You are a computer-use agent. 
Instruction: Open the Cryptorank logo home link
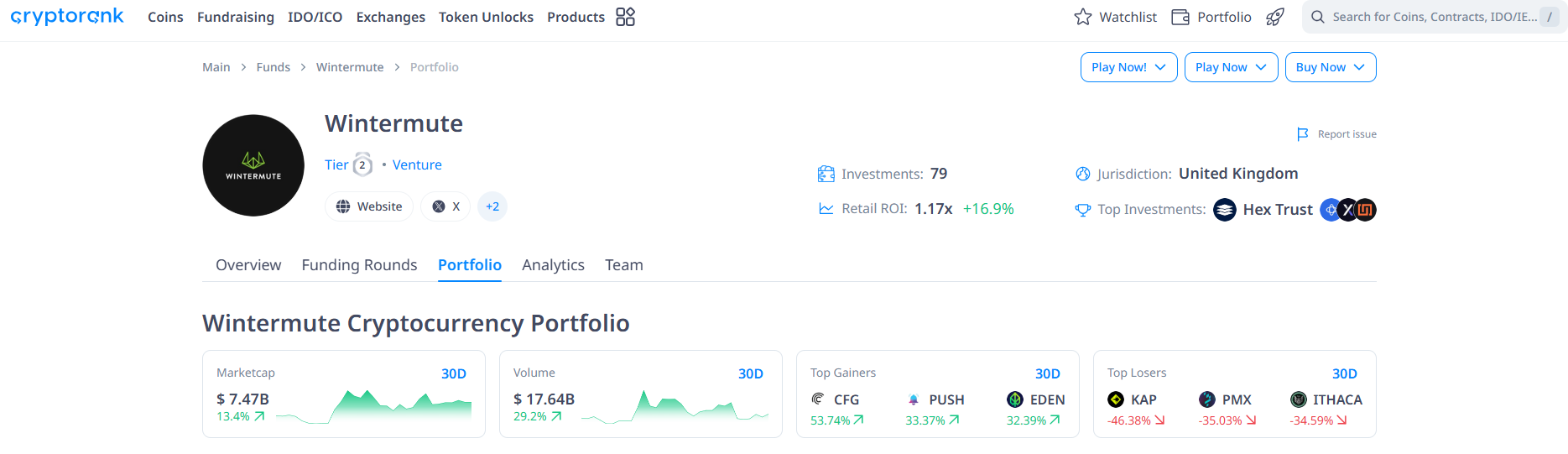(67, 17)
